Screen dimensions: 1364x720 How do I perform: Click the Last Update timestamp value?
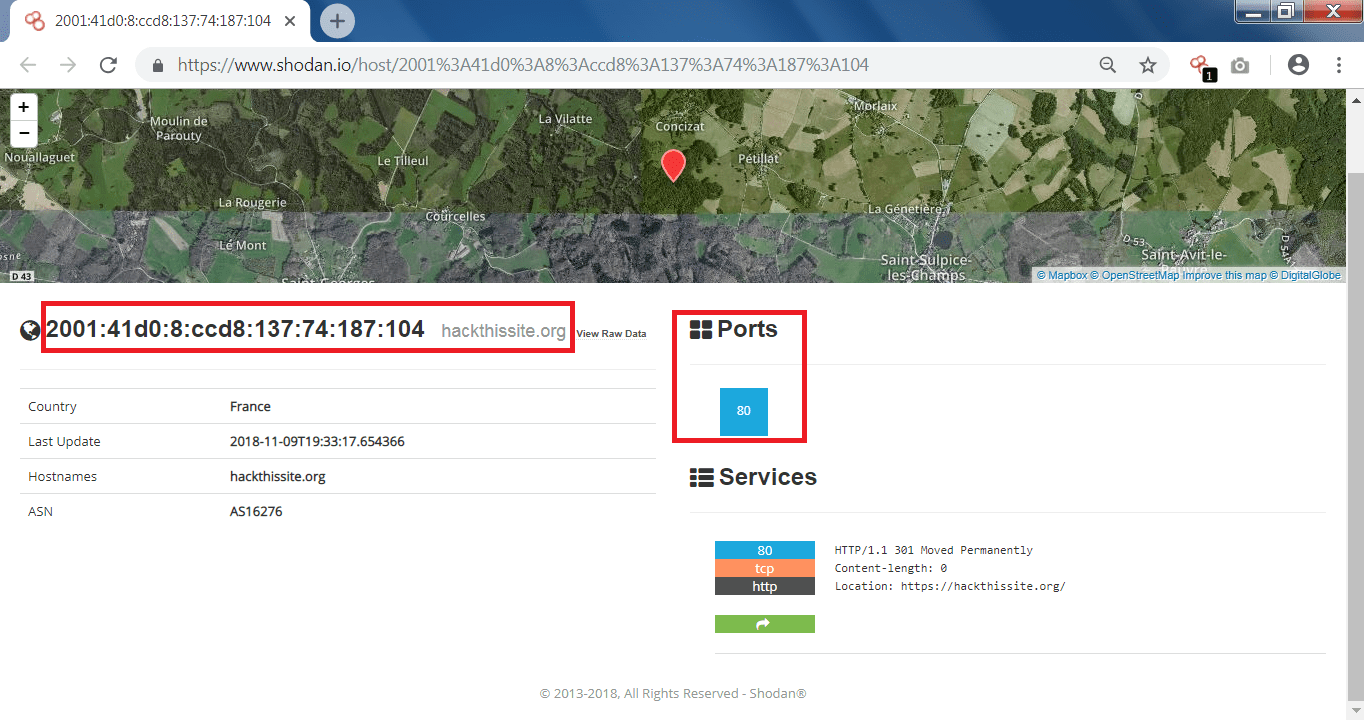[x=317, y=442]
